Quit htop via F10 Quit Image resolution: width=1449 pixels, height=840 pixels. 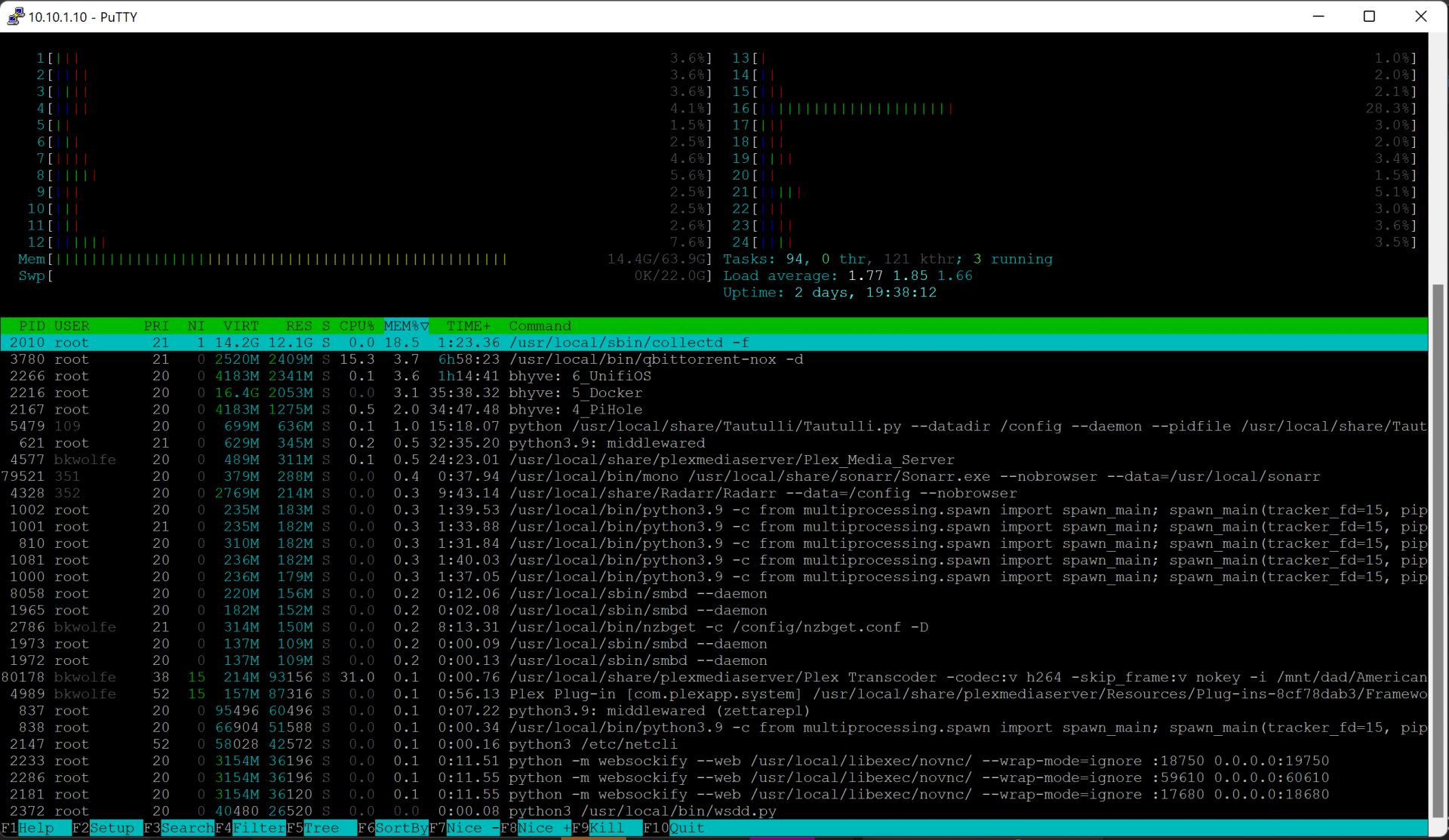point(673,828)
